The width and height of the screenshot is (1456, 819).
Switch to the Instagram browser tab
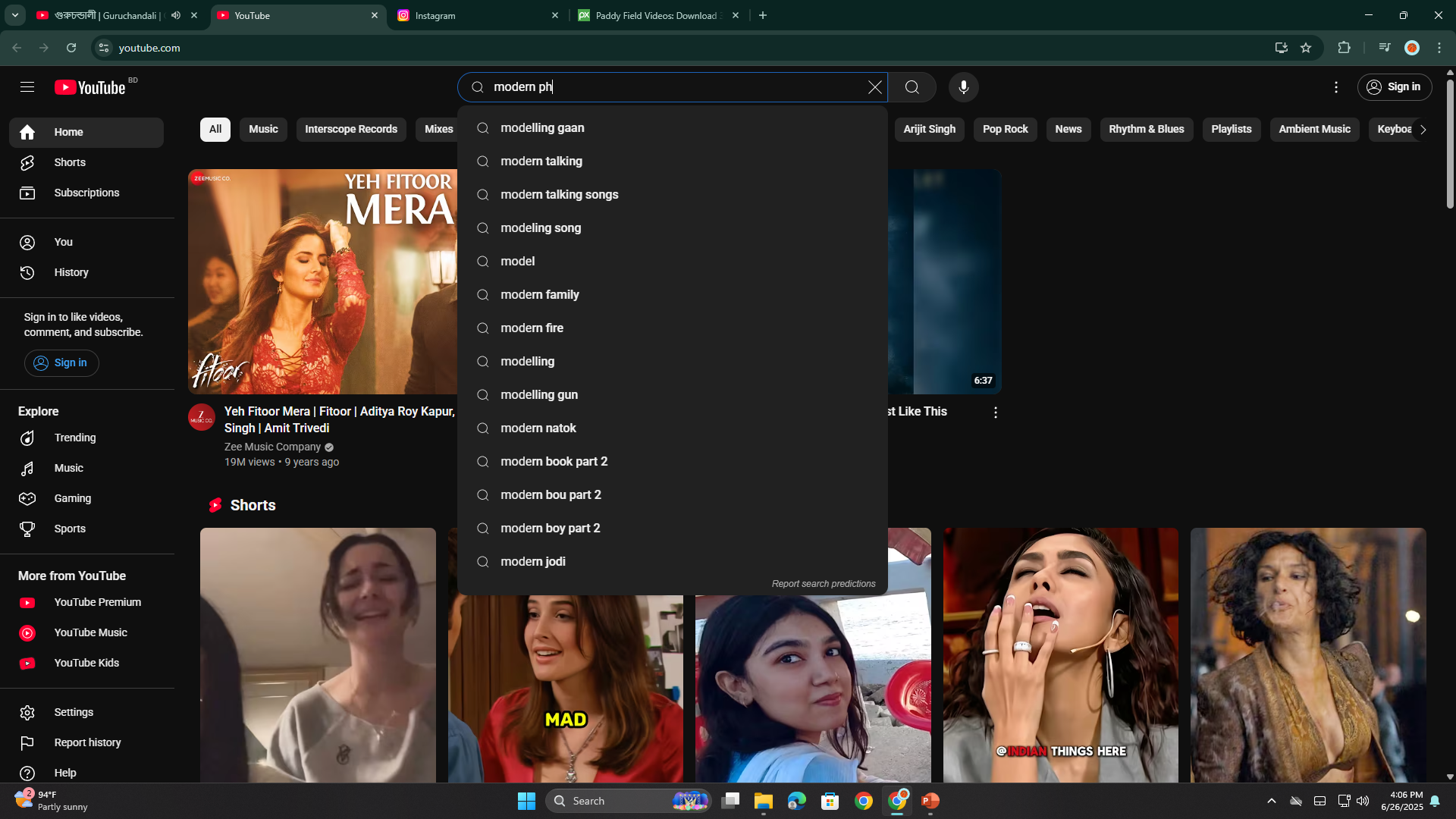coord(477,15)
